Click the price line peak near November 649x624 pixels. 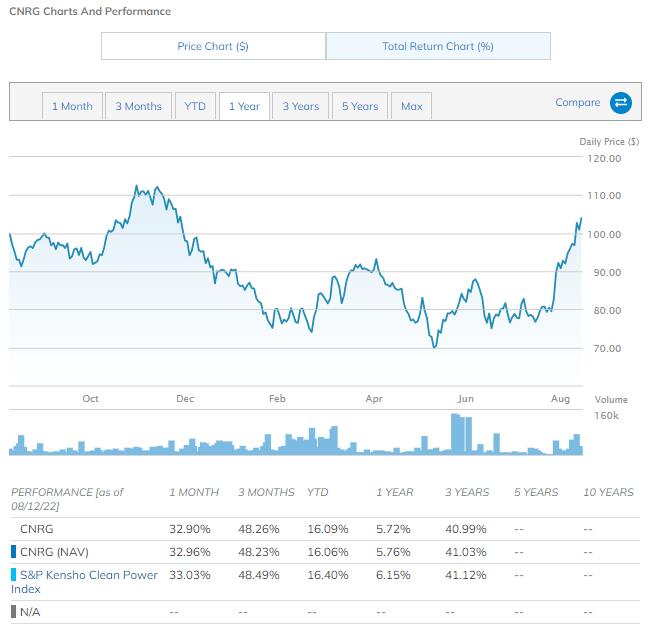pos(136,187)
